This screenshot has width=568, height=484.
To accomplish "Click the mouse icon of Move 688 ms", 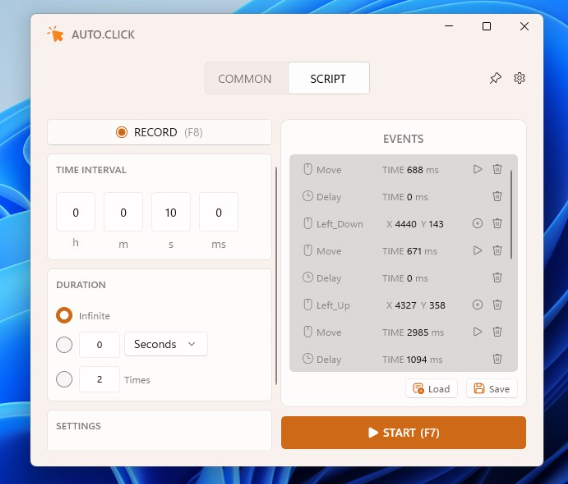I will click(x=308, y=169).
